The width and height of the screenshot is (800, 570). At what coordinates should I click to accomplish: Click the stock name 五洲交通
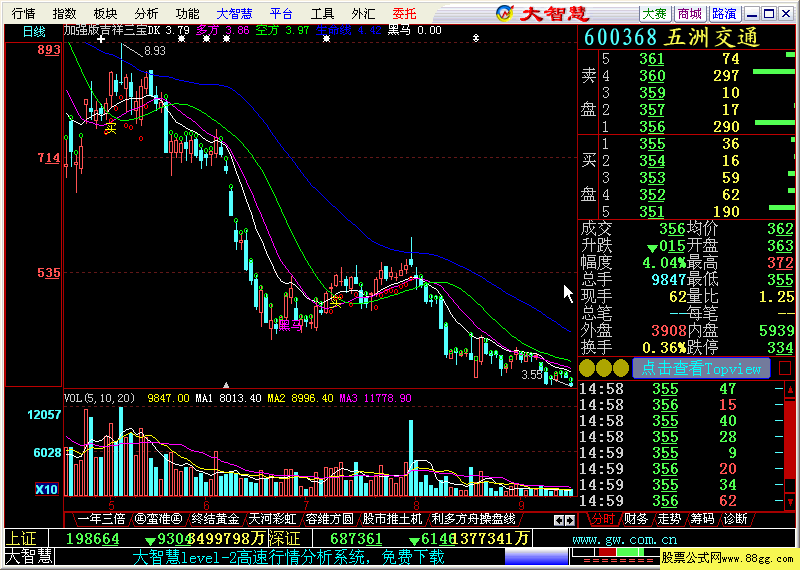[712, 37]
